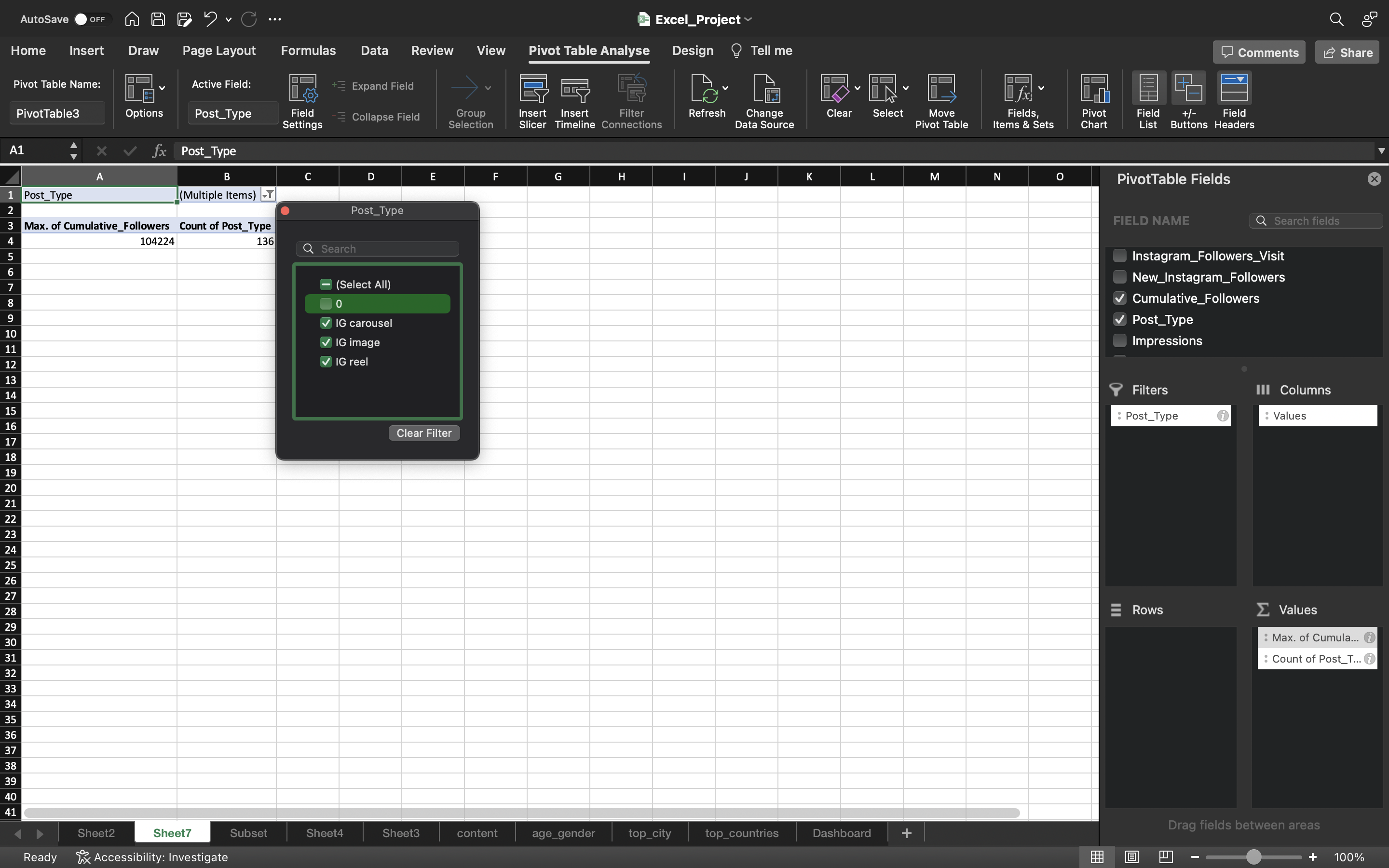Open the Comments button

click(1259, 52)
